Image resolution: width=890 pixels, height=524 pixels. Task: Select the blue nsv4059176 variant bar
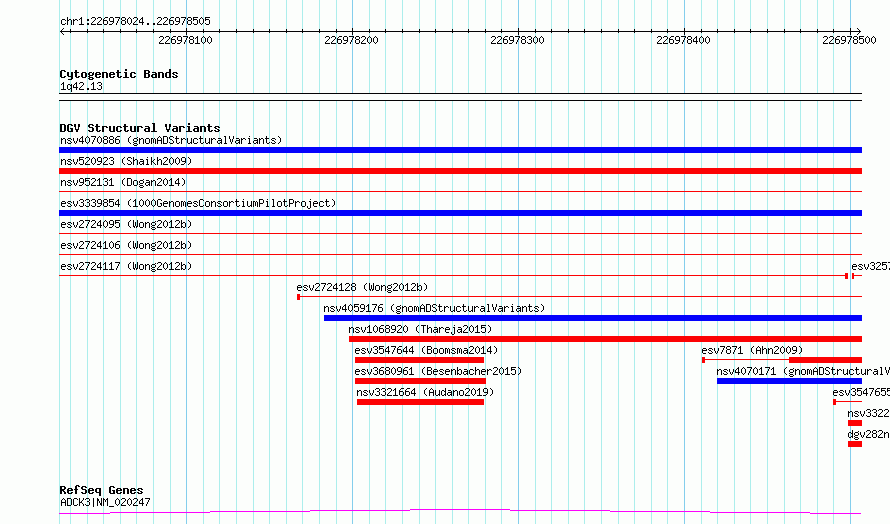(593, 318)
